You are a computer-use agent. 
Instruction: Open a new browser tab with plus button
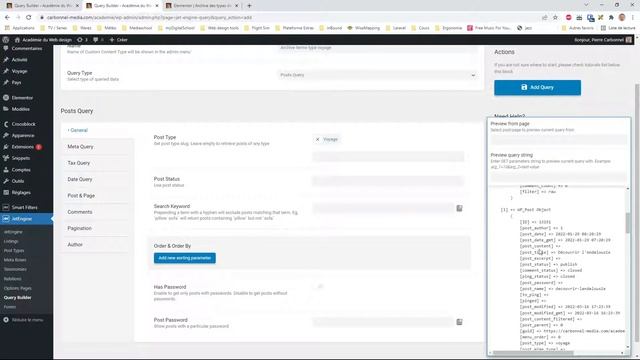coord(249,6)
